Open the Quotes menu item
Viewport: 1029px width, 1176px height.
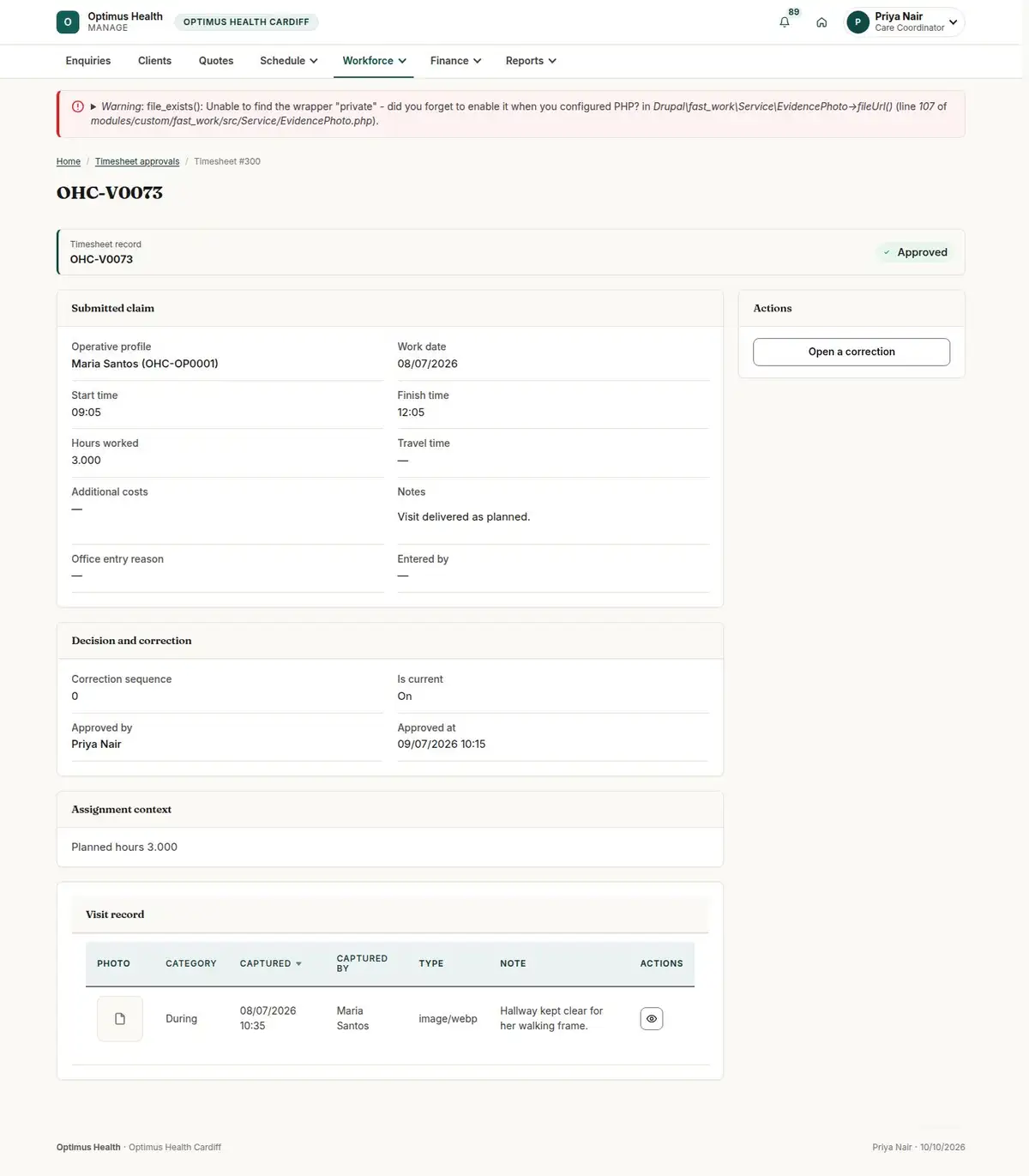216,61
